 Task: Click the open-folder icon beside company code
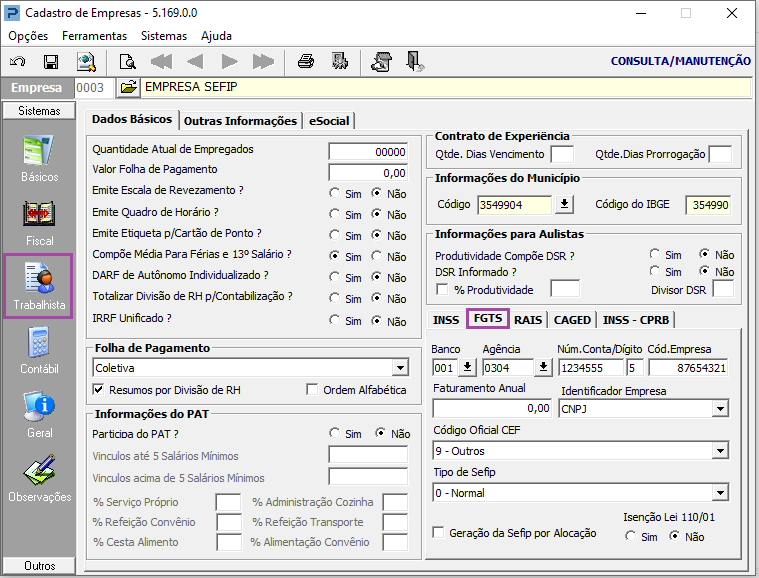point(128,88)
